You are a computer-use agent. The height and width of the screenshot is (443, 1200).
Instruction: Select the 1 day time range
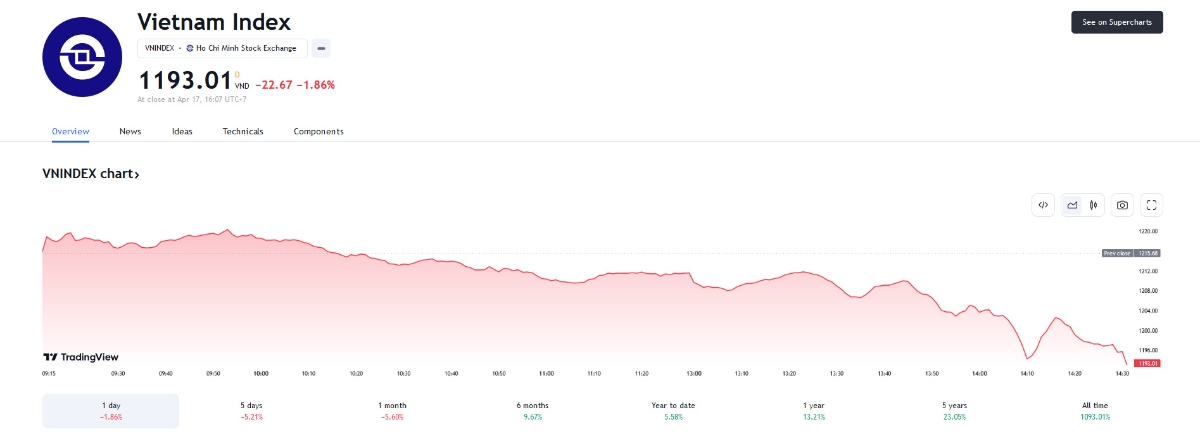111,410
